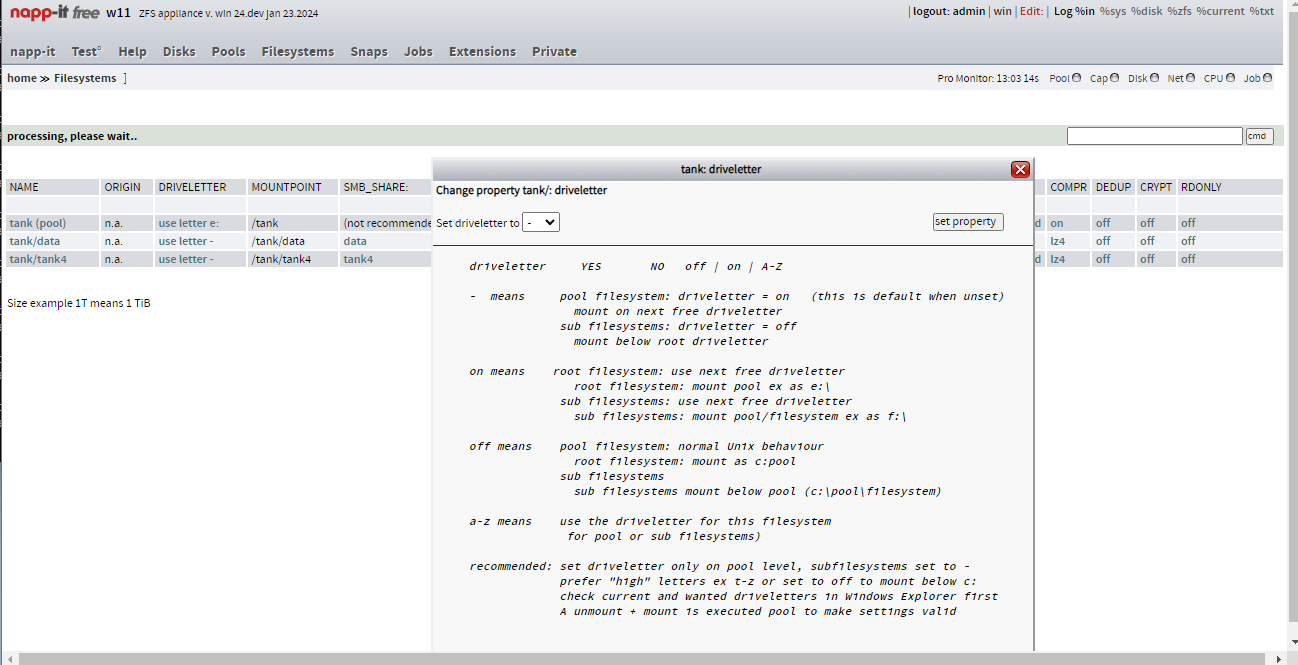The height and width of the screenshot is (665, 1298).
Task: Close the tank: driveletter dialog
Action: (x=1020, y=169)
